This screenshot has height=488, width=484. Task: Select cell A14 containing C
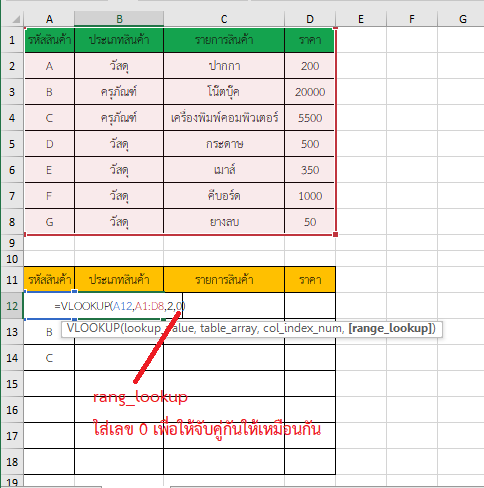[49, 358]
